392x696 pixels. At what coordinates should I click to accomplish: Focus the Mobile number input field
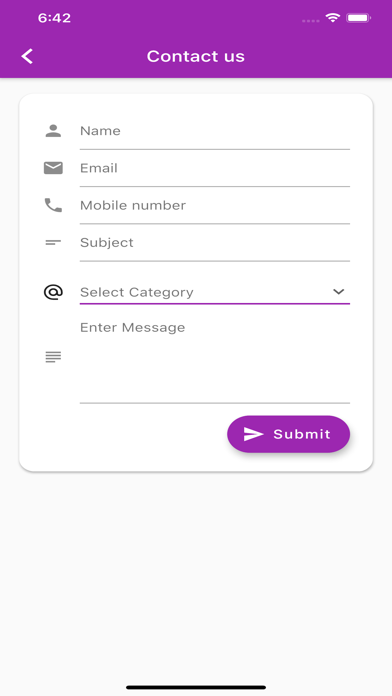point(215,206)
